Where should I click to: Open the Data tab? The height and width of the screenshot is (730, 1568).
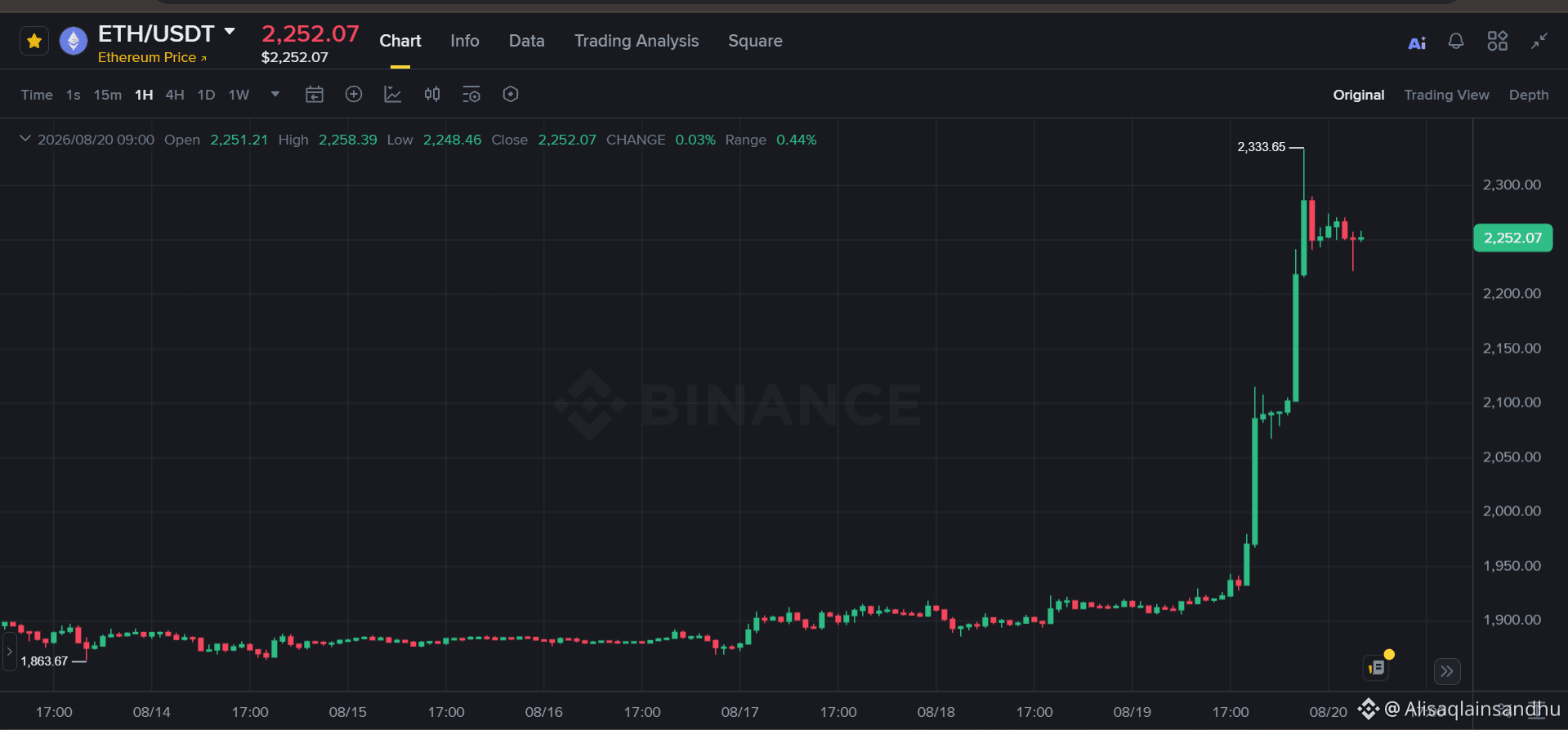pos(526,41)
